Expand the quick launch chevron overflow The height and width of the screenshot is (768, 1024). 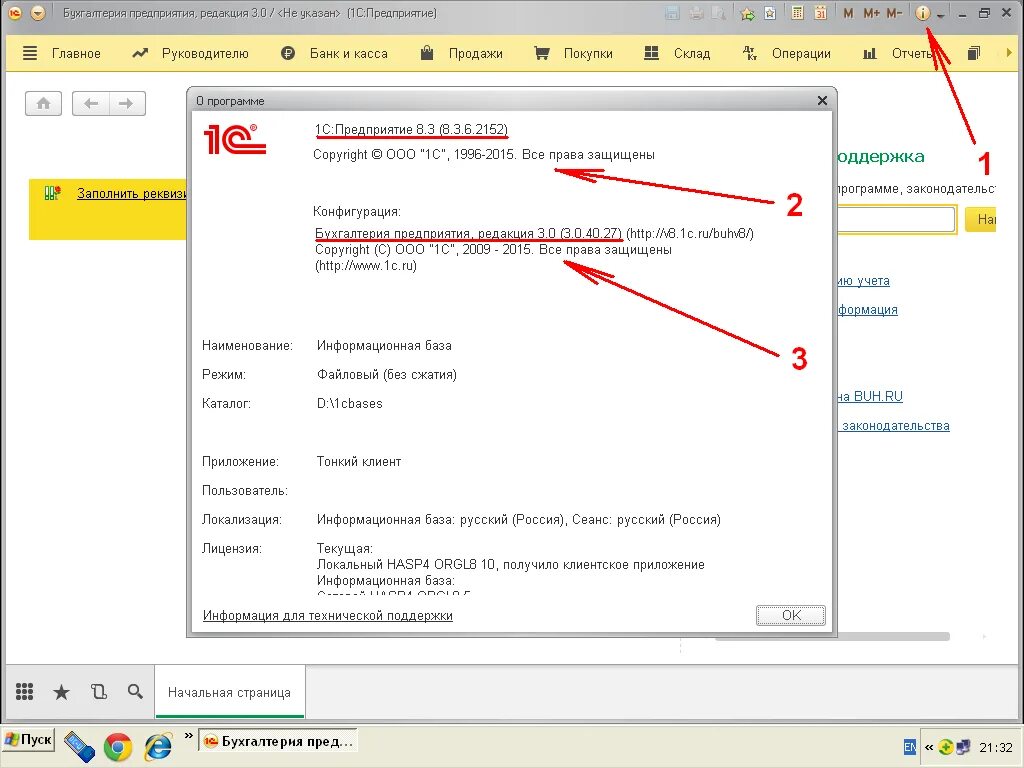coord(189,736)
